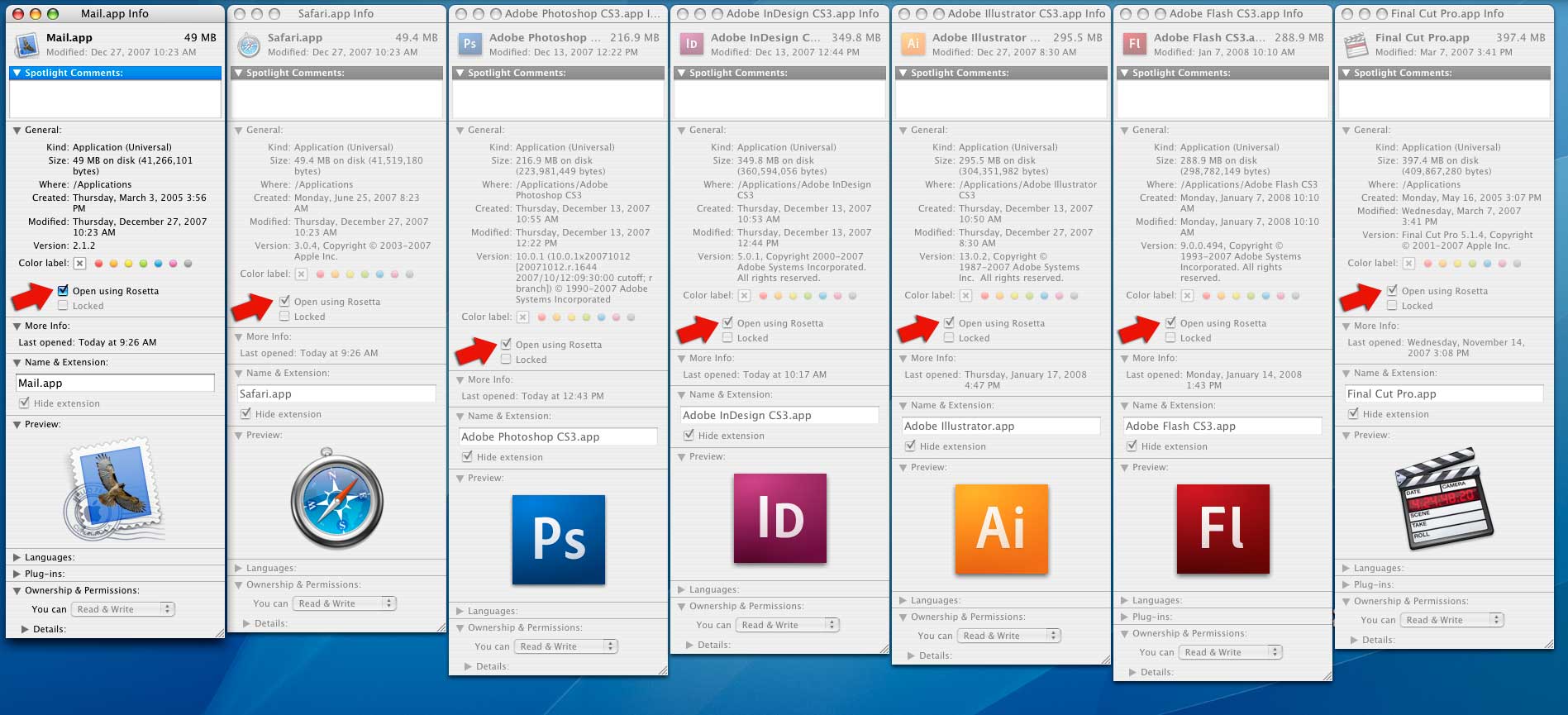Image resolution: width=1568 pixels, height=715 pixels.
Task: Click the Final Cut Pro.app name field
Action: 1444,393
